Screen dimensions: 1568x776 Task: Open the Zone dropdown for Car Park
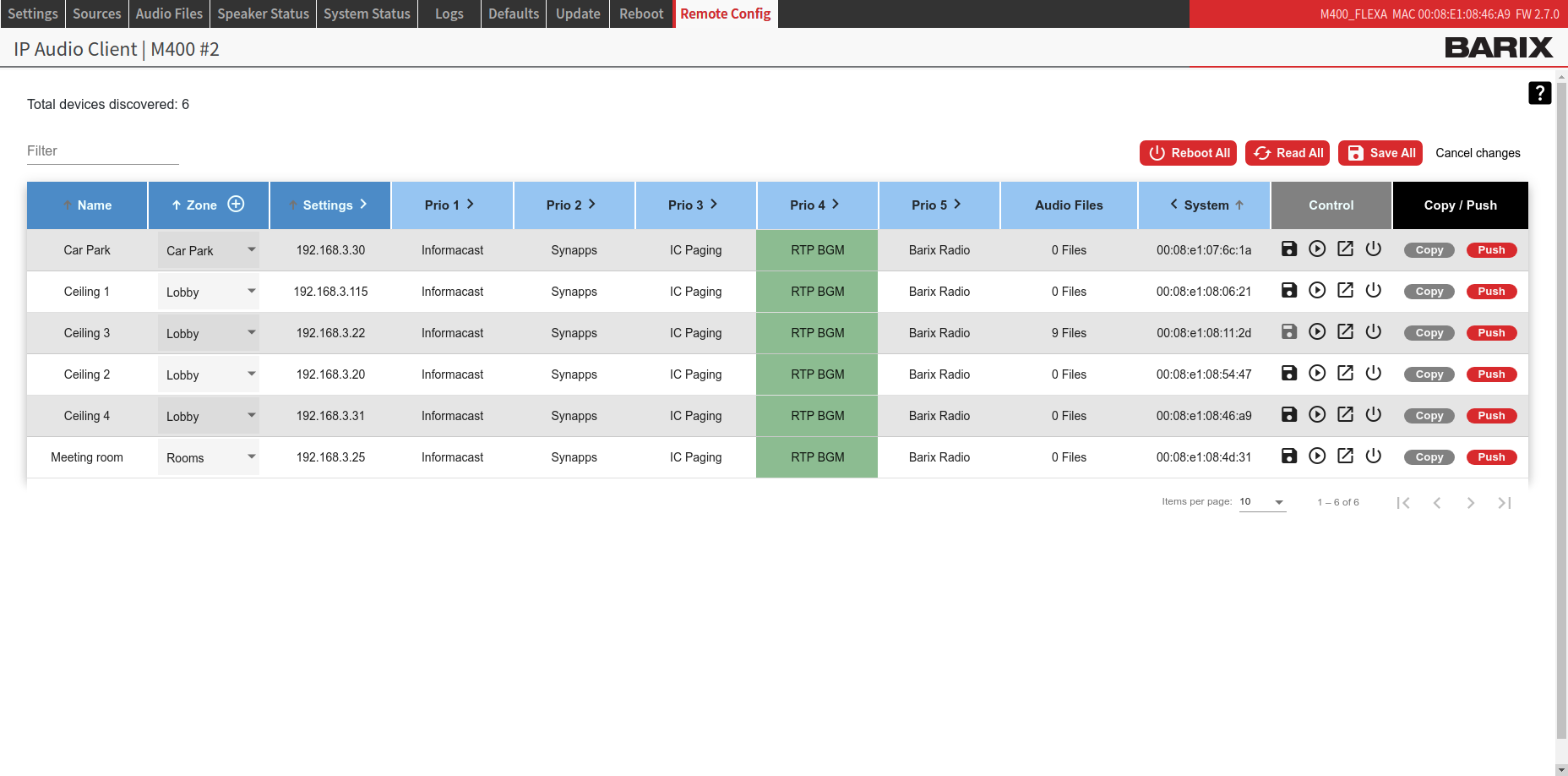click(x=209, y=250)
